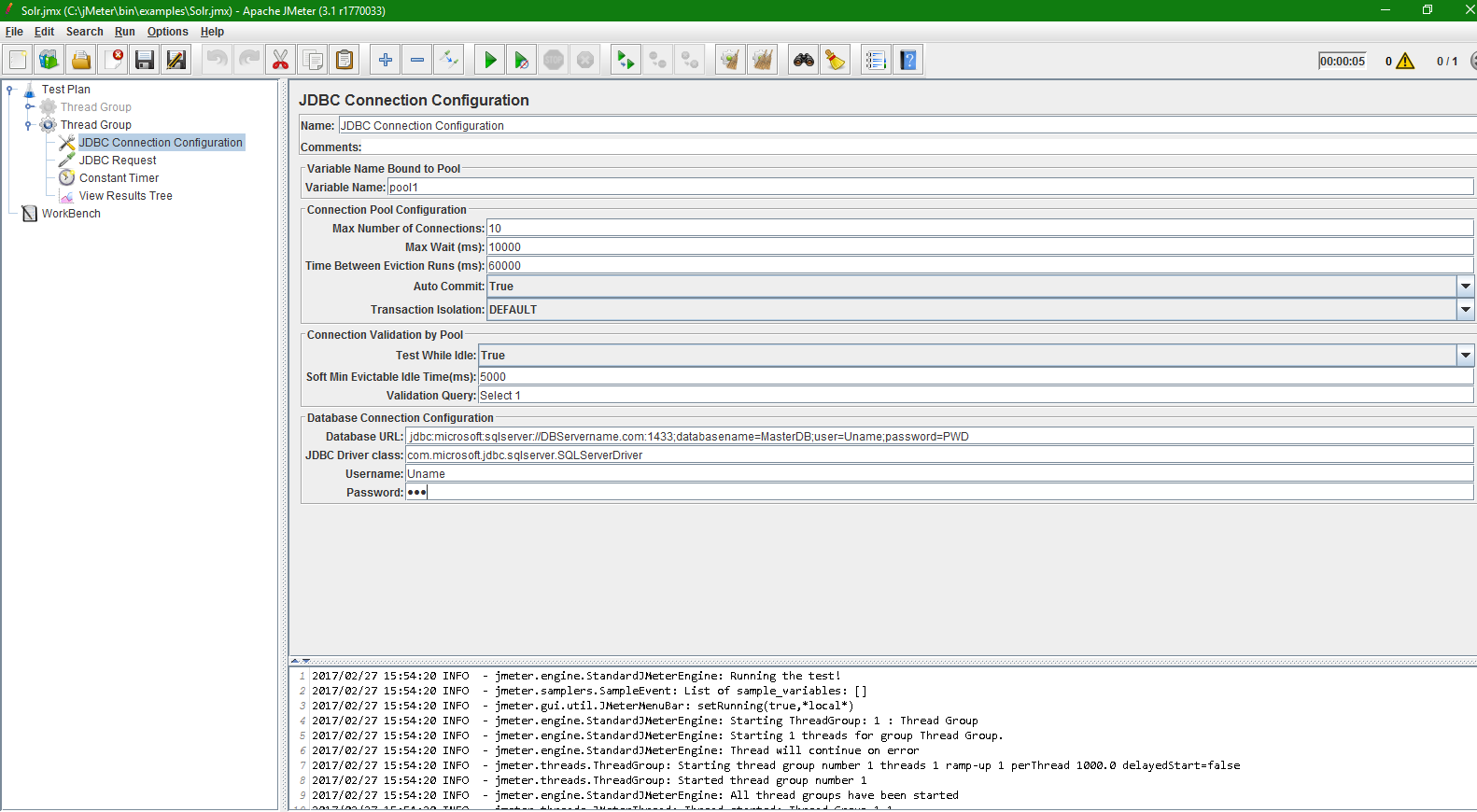Select View Results Tree item
Screen dimensions: 1477x812
[x=126, y=196]
